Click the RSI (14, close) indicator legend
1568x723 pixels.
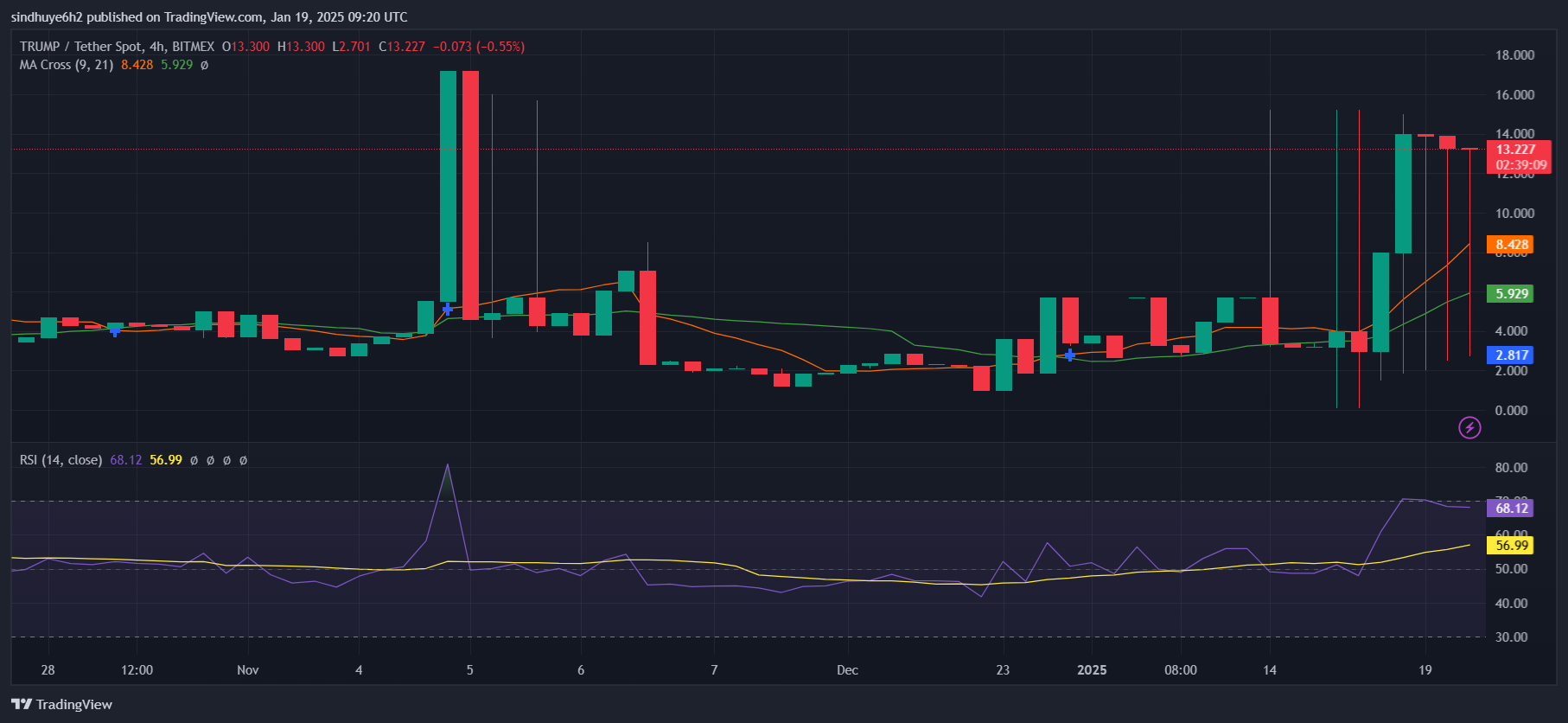[x=61, y=460]
